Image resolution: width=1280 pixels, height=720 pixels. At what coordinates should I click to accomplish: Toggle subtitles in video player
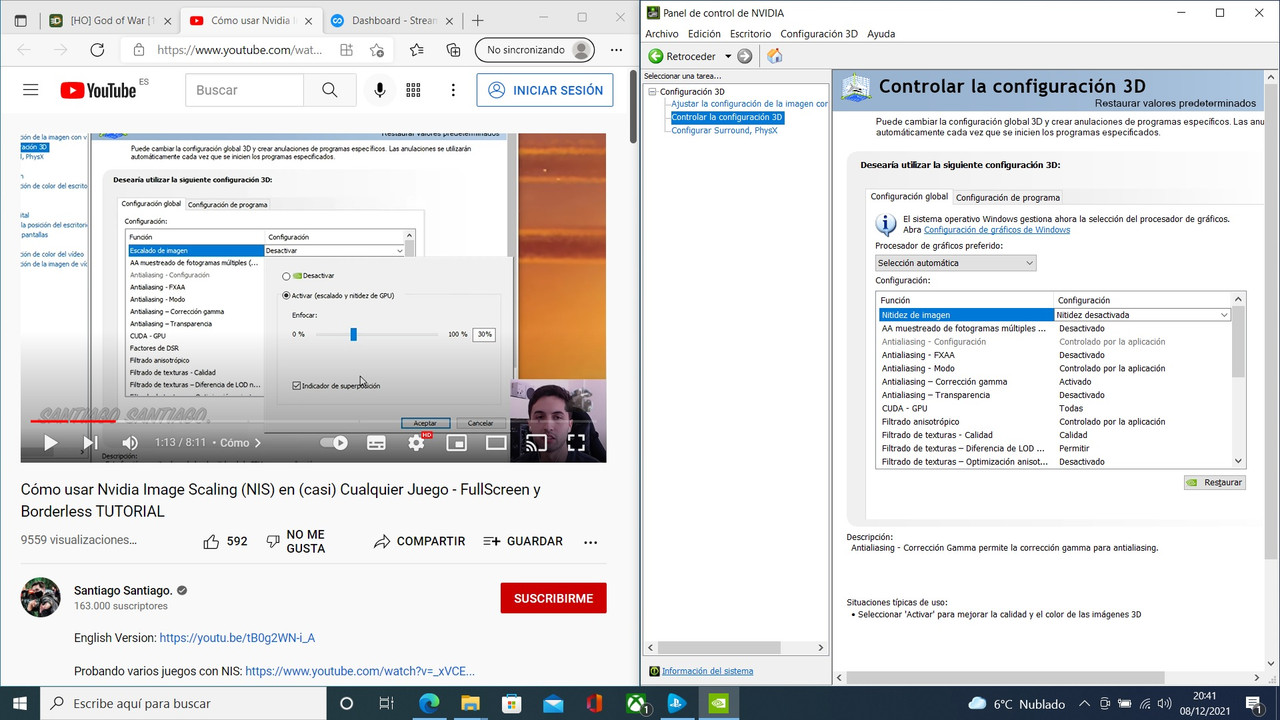[376, 442]
